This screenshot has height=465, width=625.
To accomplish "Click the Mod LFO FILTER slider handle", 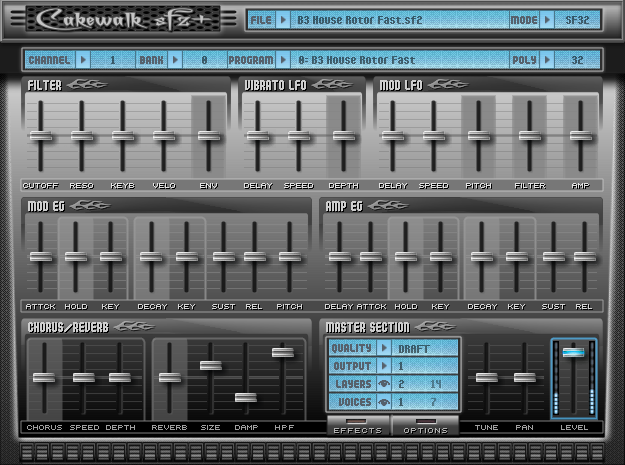I will tap(530, 136).
